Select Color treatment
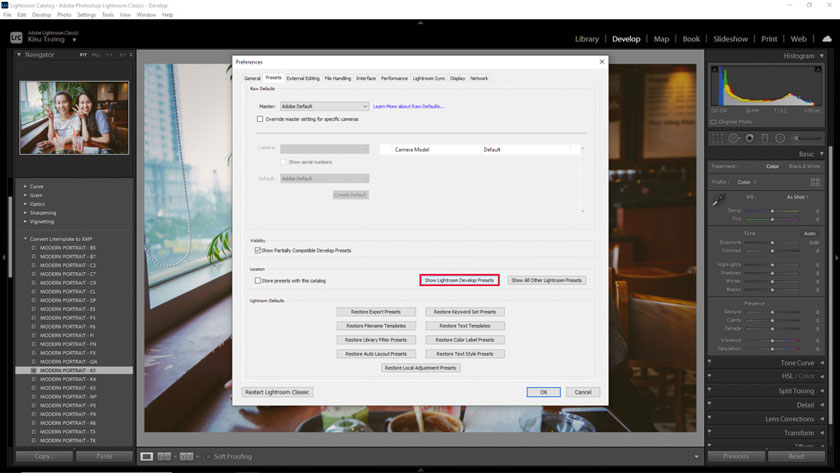This screenshot has height=473, width=840. point(772,167)
